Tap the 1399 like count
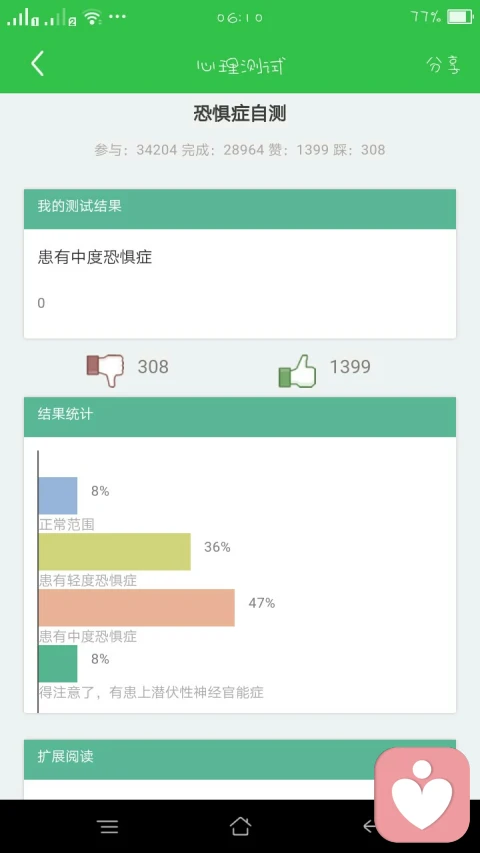The width and height of the screenshot is (480, 853). coord(350,367)
